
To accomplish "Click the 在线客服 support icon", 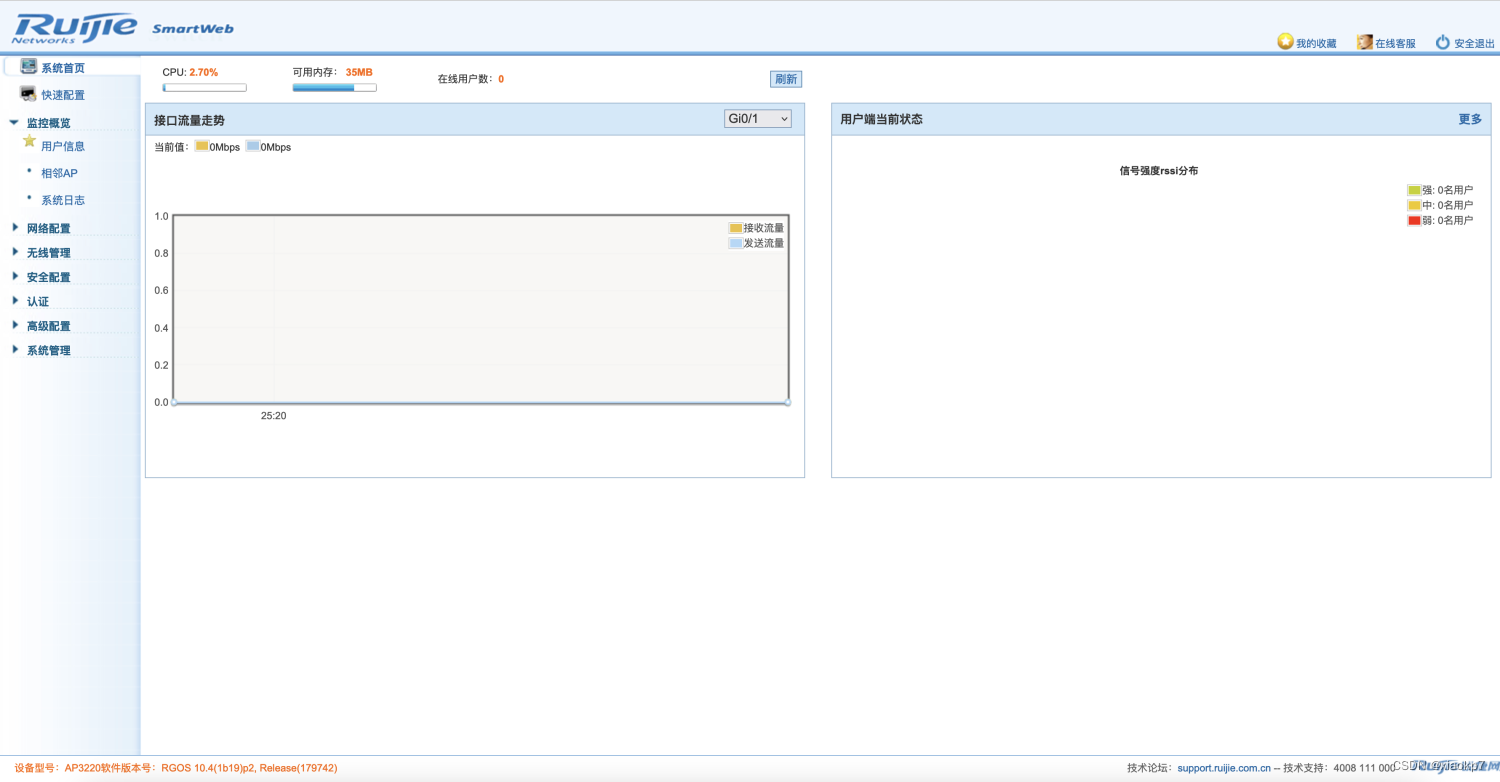I will pos(1364,42).
